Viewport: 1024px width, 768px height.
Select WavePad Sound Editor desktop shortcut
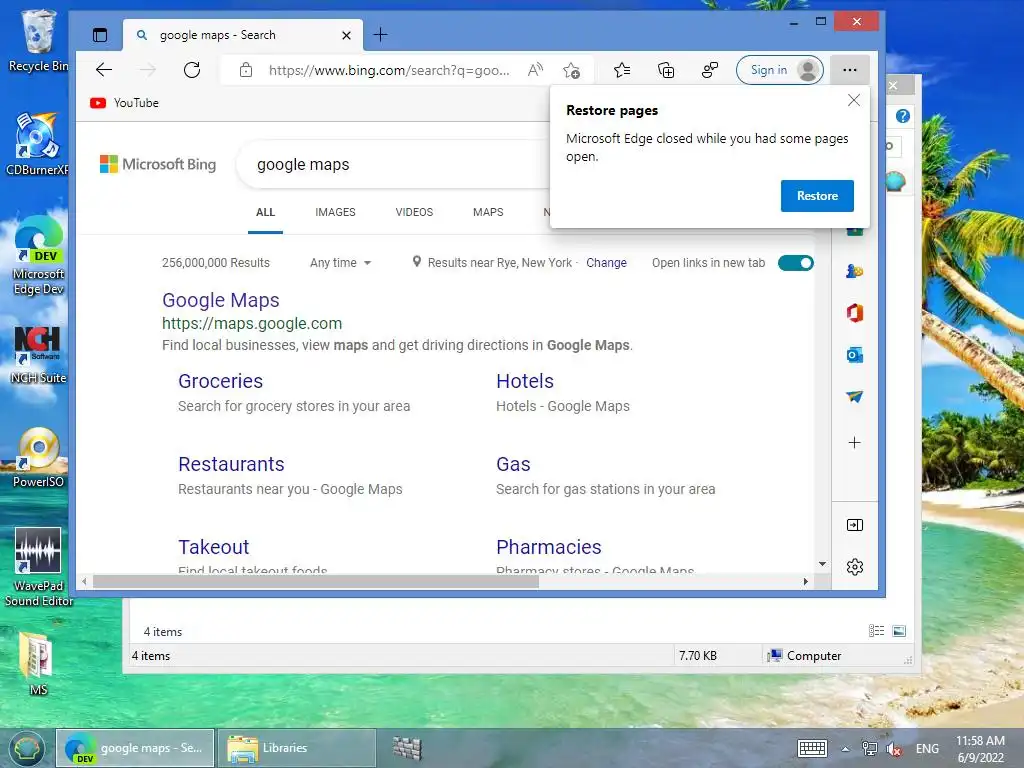pos(39,567)
